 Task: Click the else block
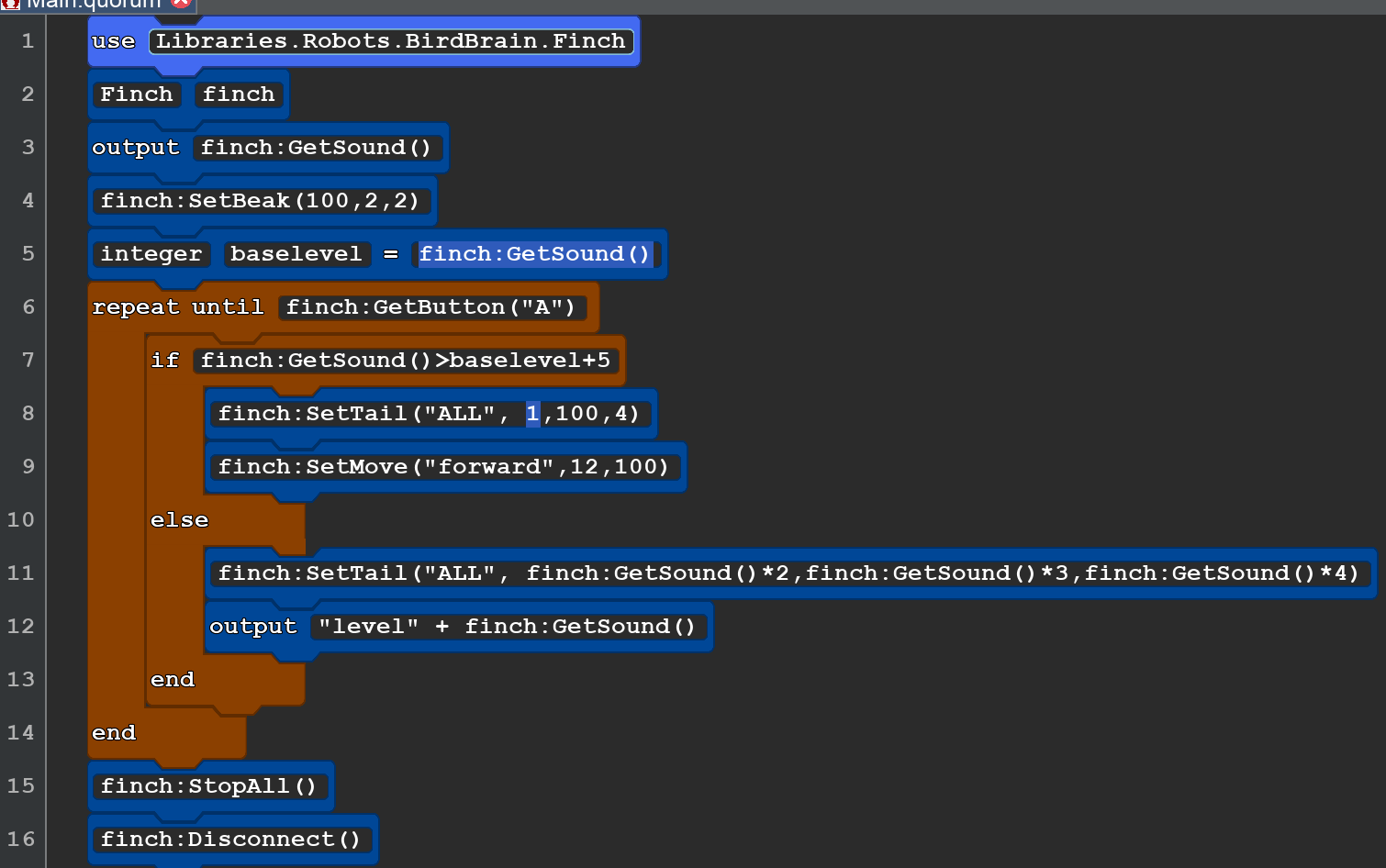179,519
